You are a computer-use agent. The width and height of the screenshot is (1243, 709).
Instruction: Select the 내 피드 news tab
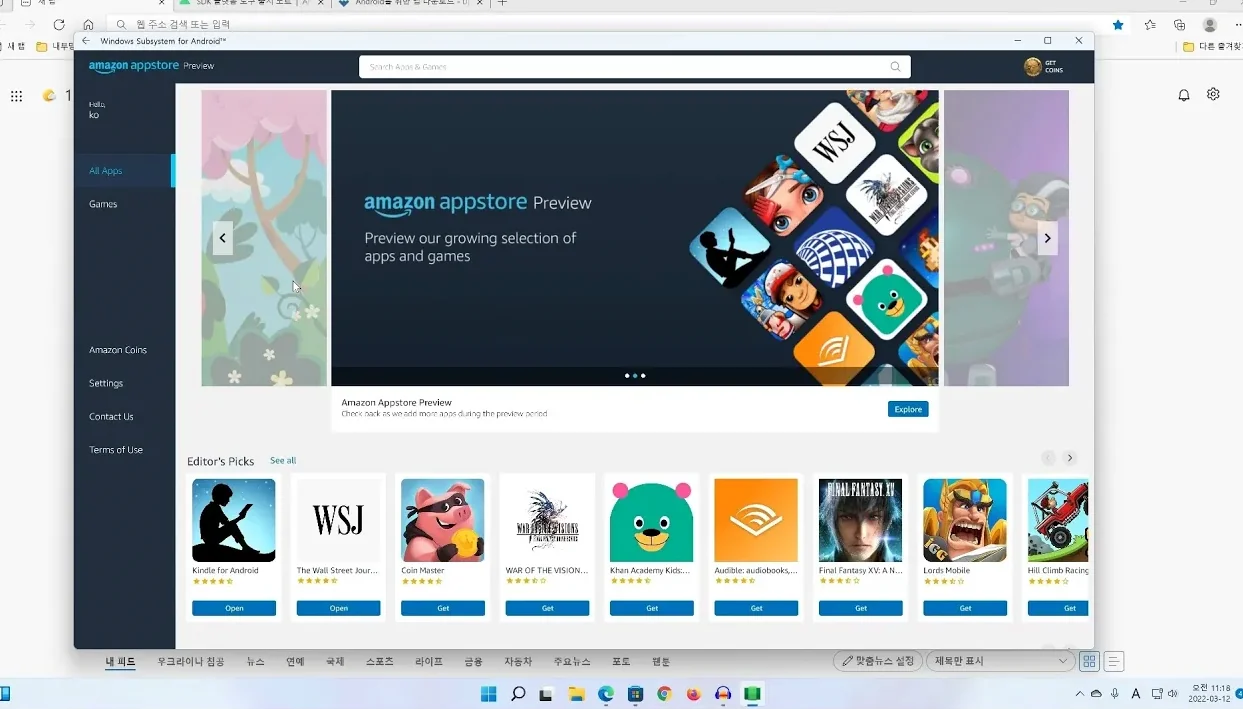121,662
